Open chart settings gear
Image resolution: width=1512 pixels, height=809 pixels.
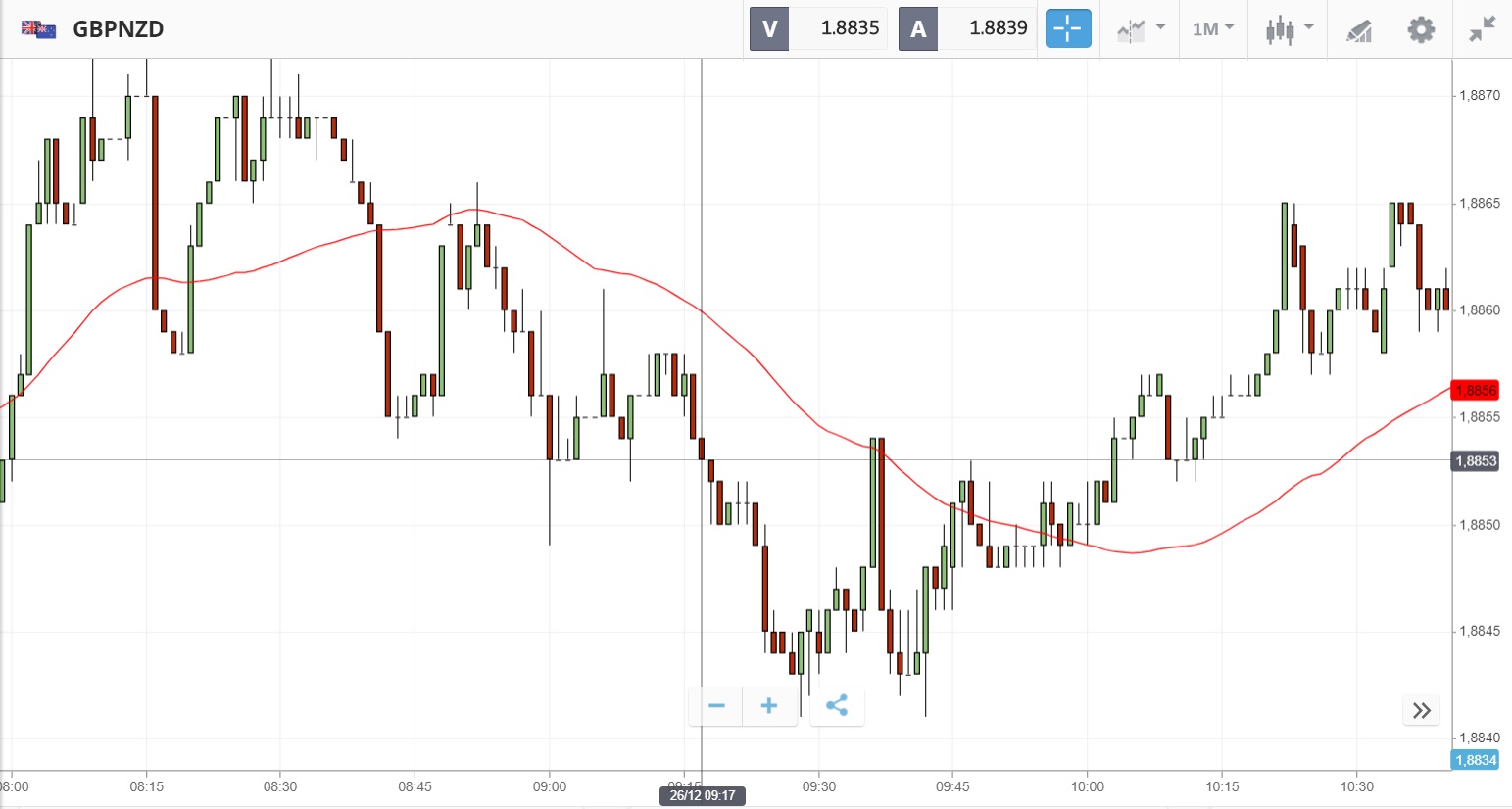[x=1421, y=29]
